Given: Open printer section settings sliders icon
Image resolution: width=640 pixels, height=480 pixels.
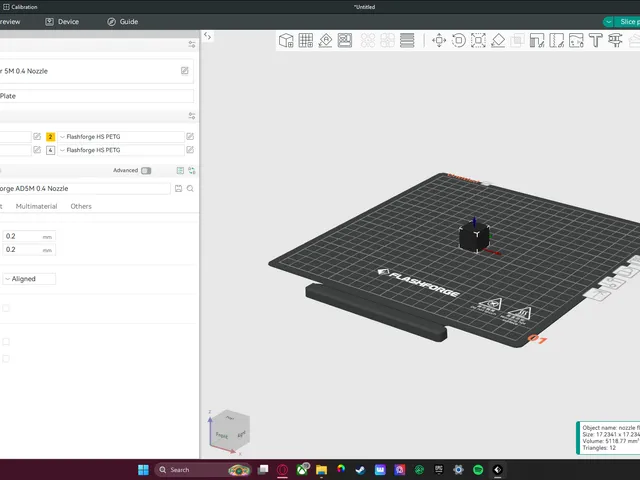Looking at the screenshot, I should pyautogui.click(x=192, y=44).
